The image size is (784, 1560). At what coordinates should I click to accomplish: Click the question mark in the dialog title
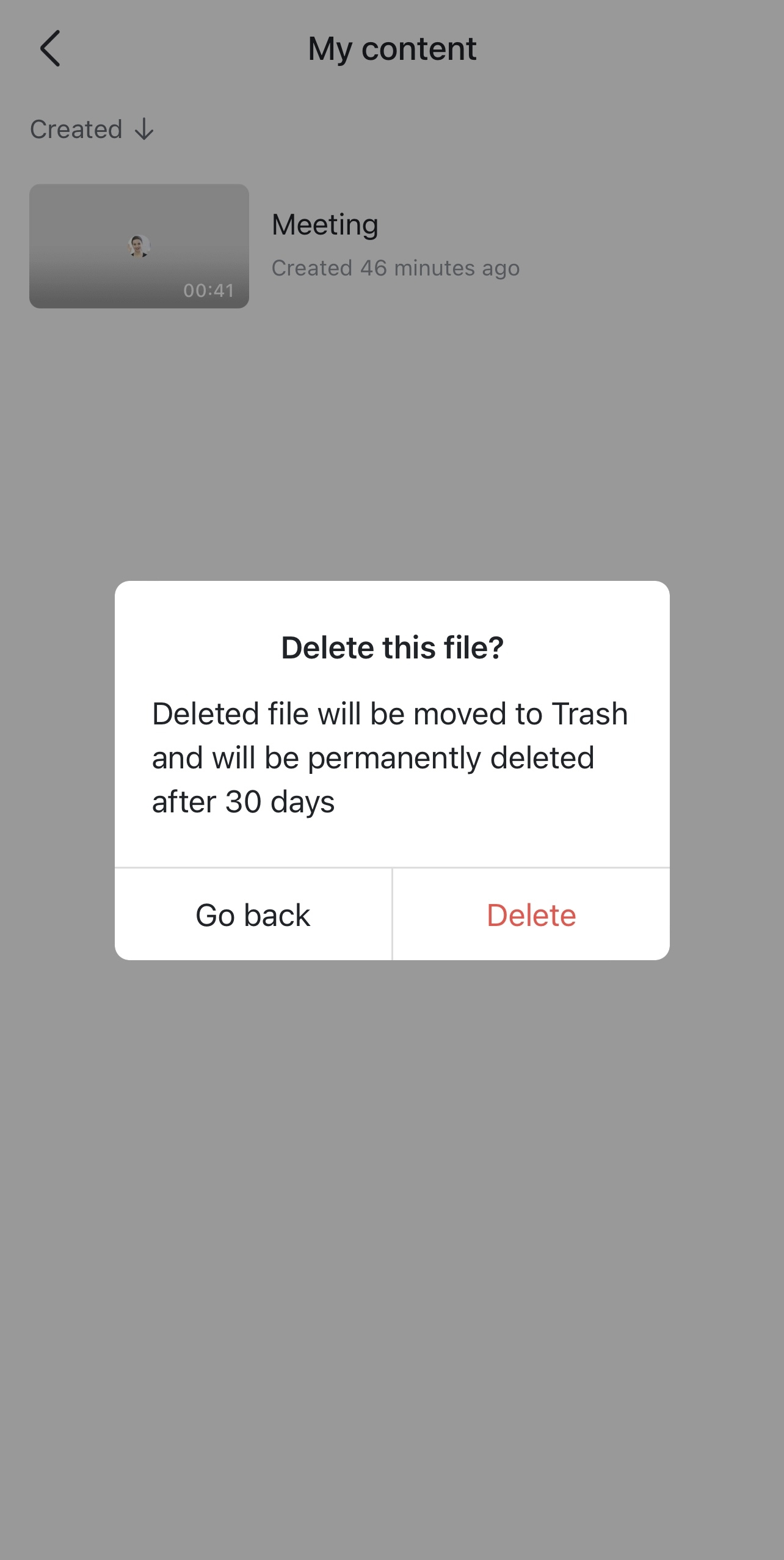point(496,647)
